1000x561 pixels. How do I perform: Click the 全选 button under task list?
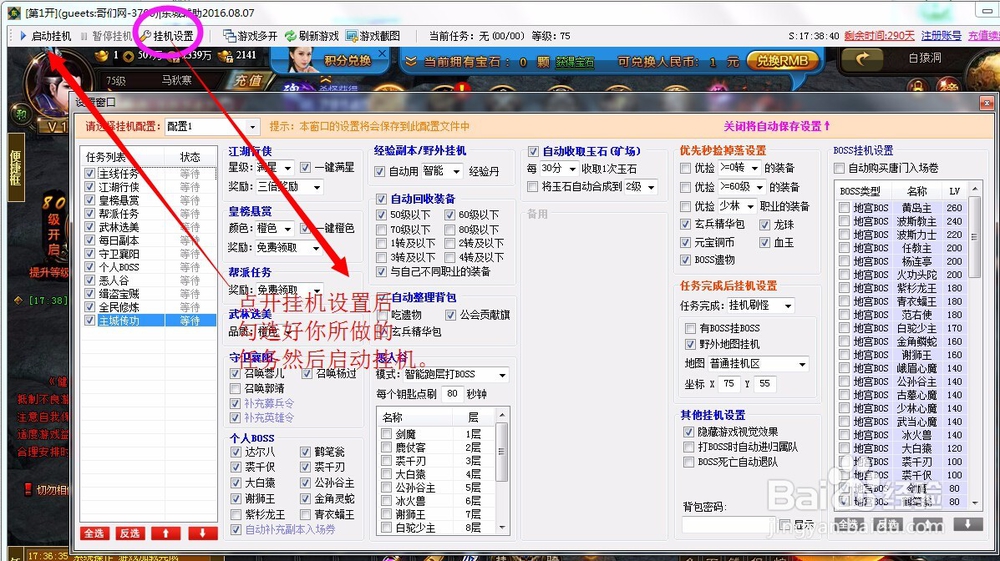tap(94, 533)
